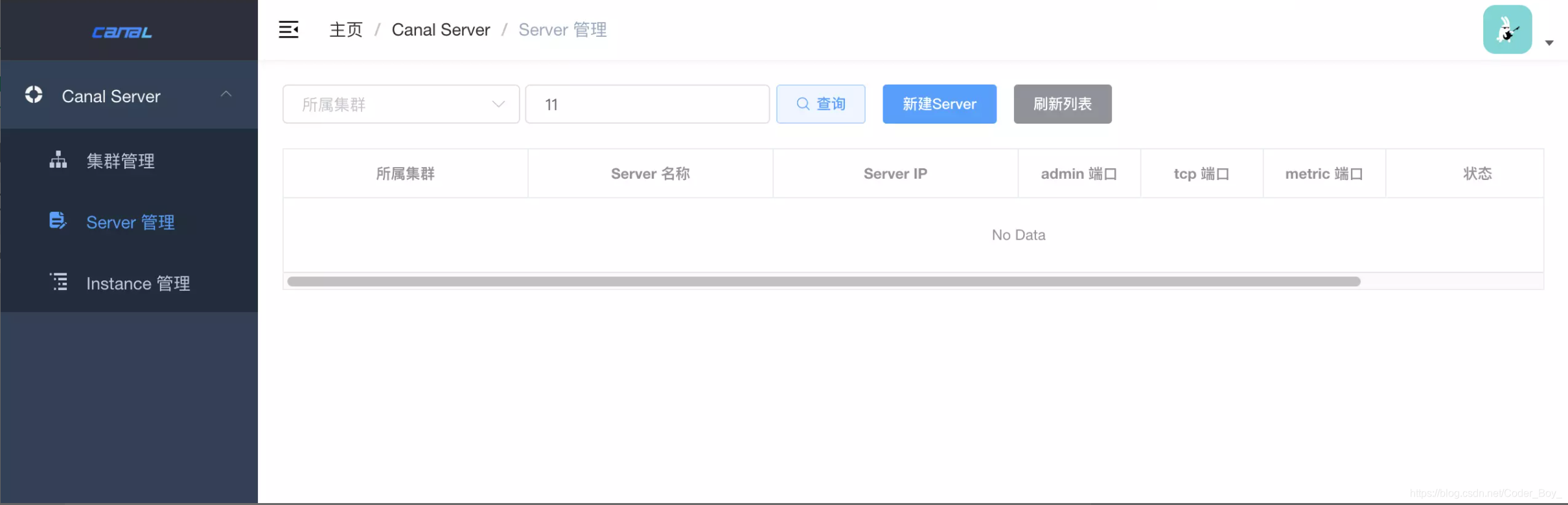Click the Server 管理 document icon
The width and height of the screenshot is (1568, 505).
[58, 221]
